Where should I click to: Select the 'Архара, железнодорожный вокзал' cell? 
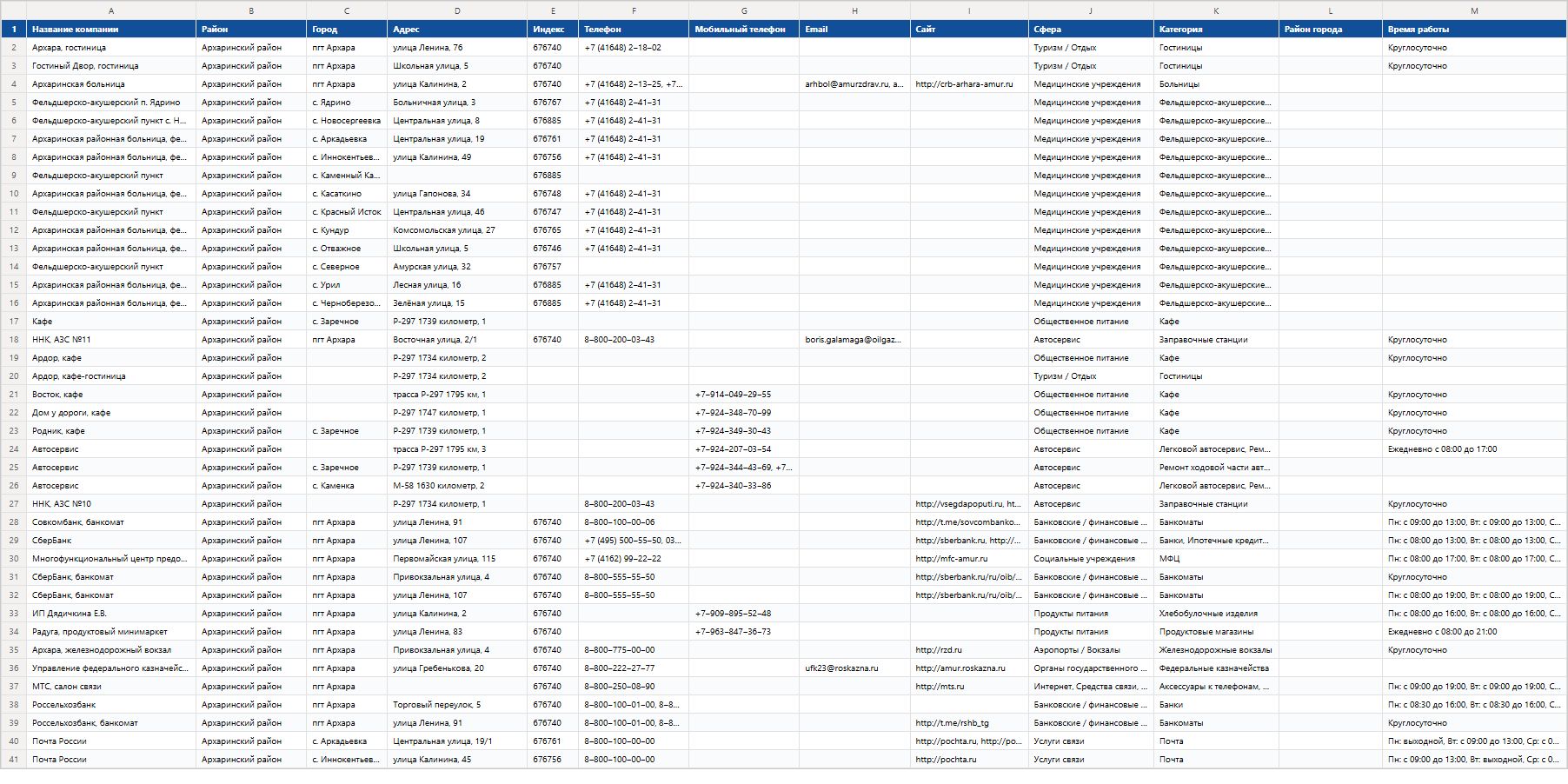(x=111, y=650)
